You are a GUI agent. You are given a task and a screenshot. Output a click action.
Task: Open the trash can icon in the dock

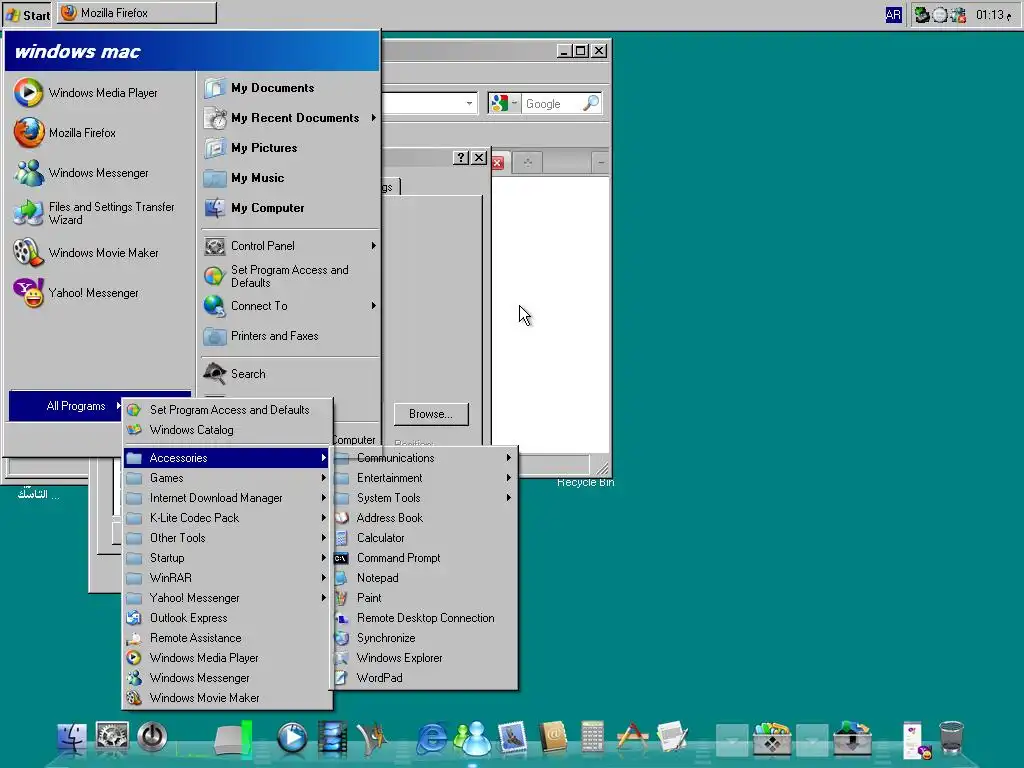952,738
